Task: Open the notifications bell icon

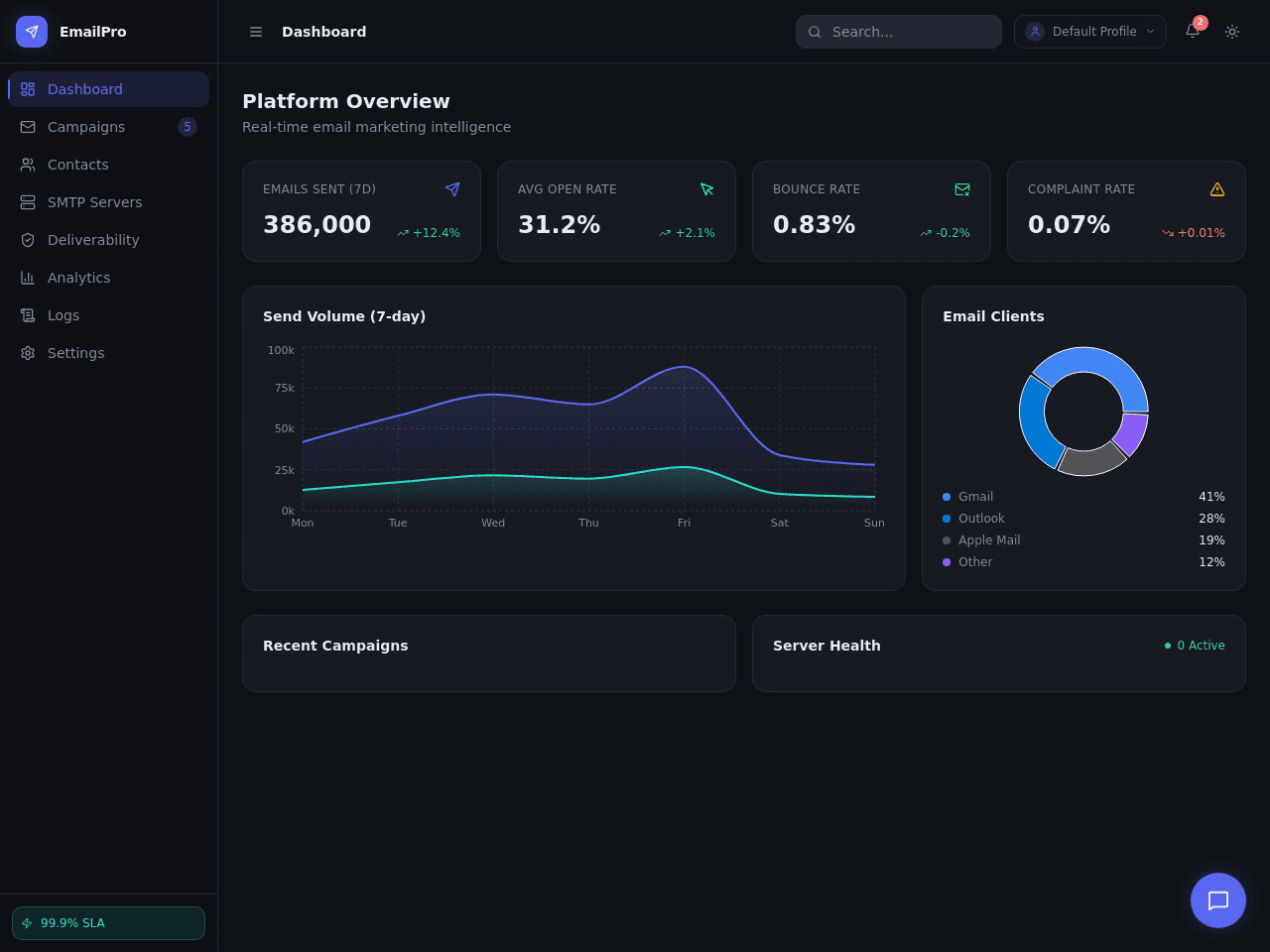Action: click(1193, 31)
